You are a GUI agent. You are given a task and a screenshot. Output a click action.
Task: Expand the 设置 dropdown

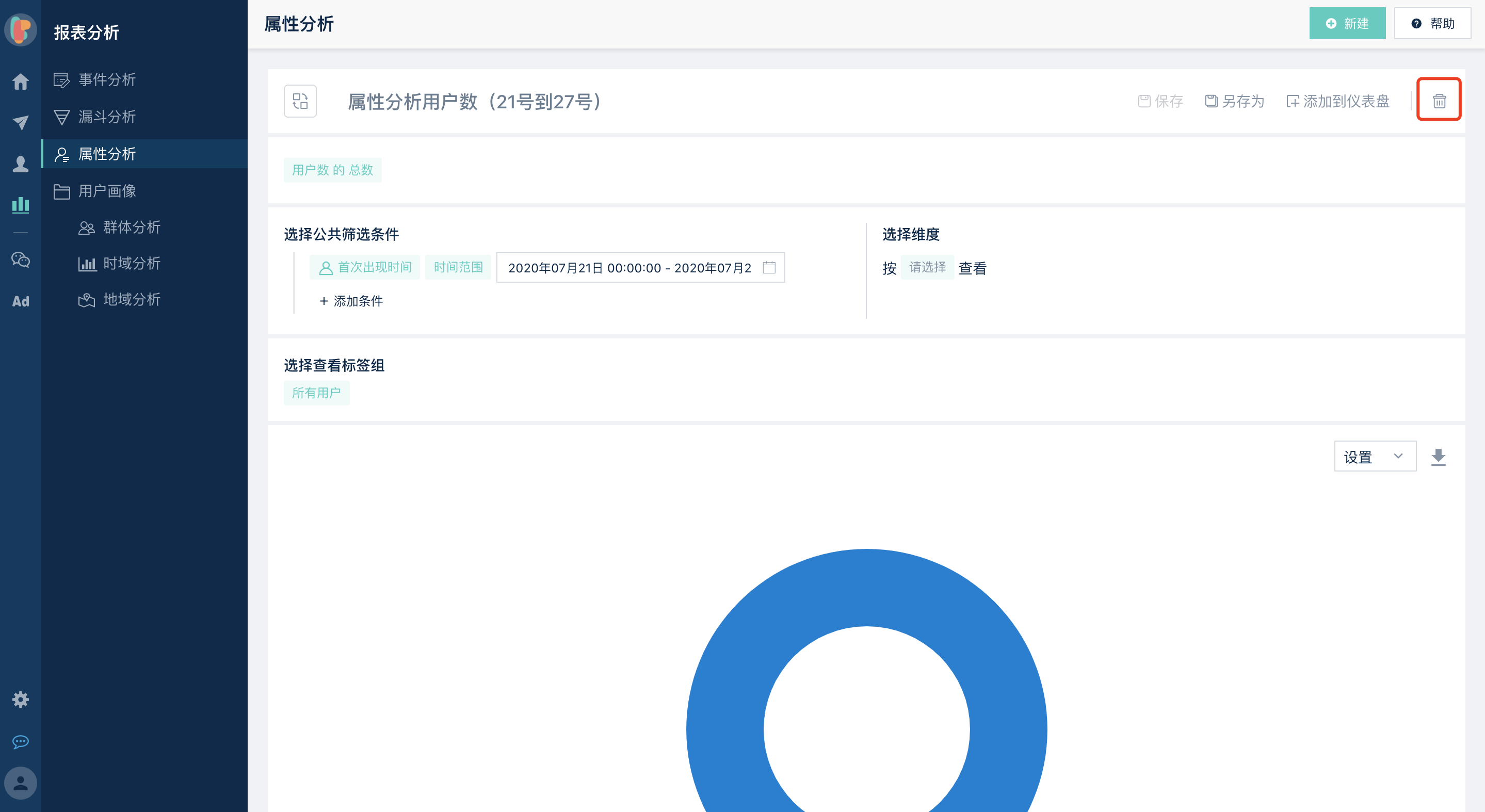pos(1374,457)
